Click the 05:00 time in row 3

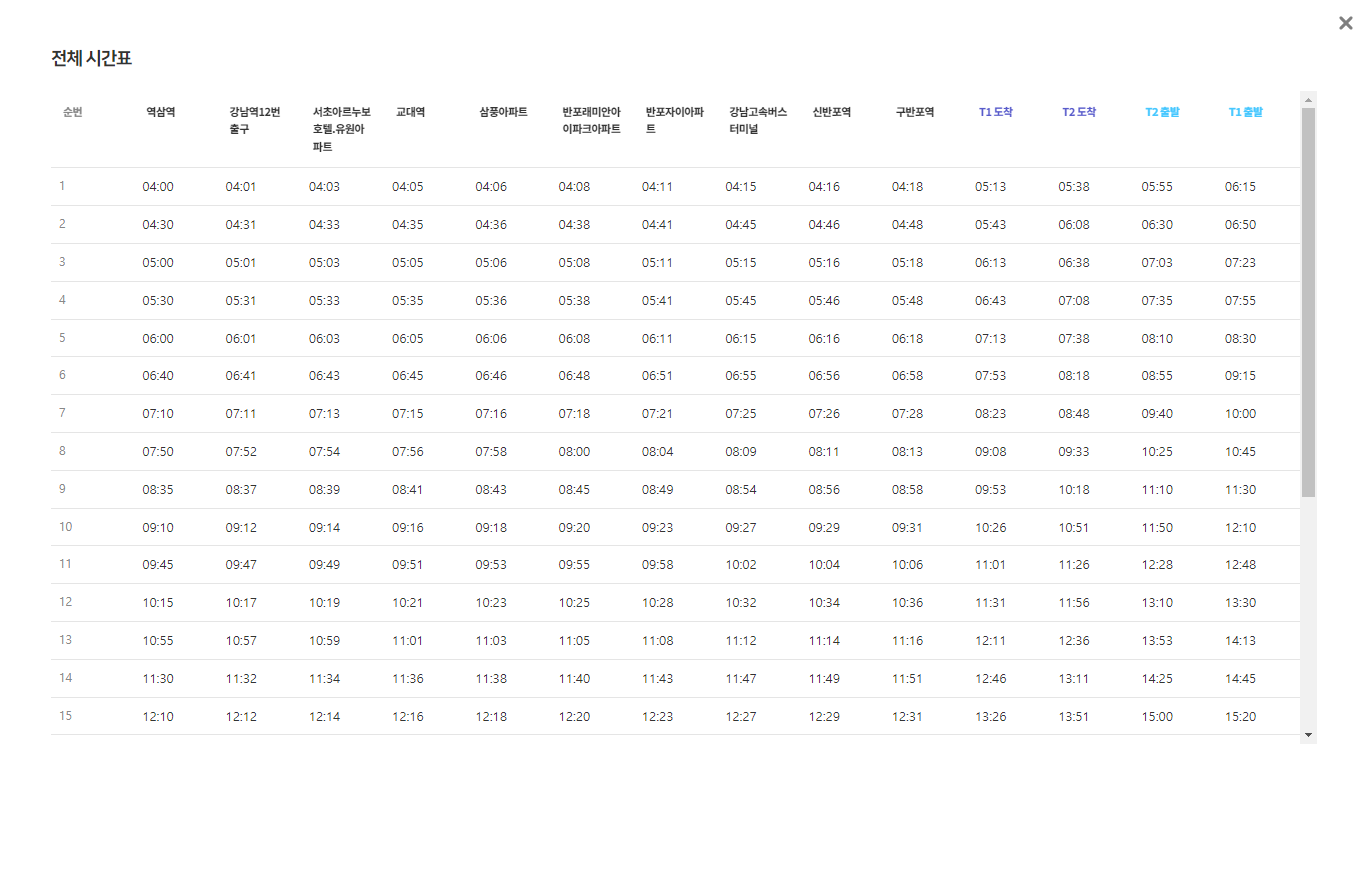click(x=158, y=263)
